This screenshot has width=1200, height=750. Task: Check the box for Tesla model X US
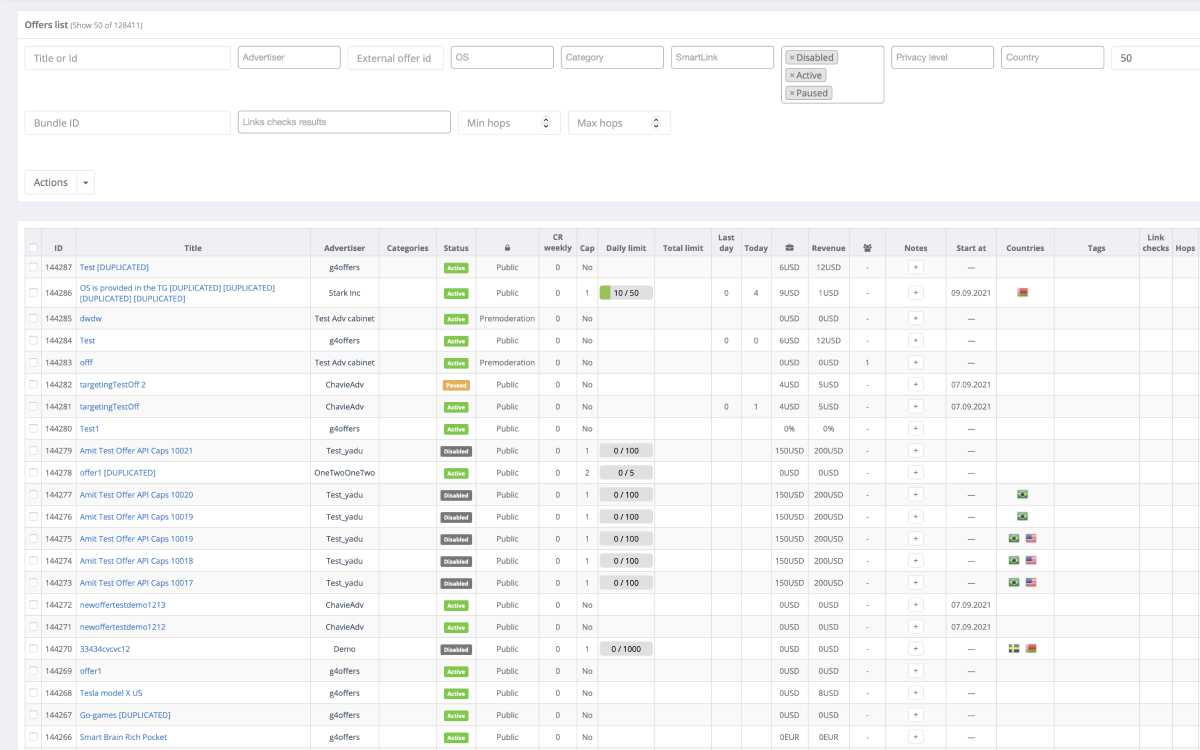point(33,692)
